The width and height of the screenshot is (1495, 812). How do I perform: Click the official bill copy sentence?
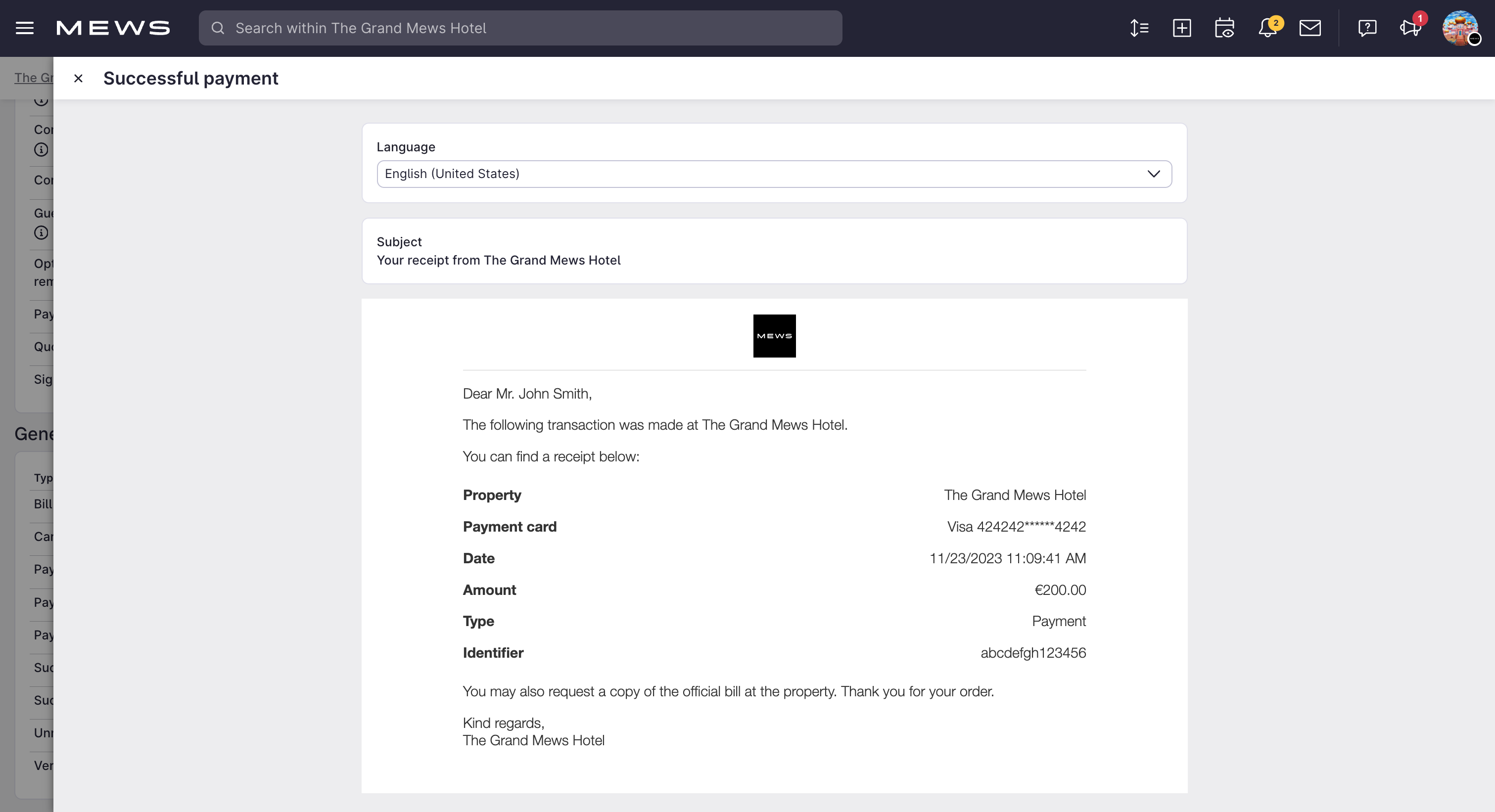[x=728, y=691]
